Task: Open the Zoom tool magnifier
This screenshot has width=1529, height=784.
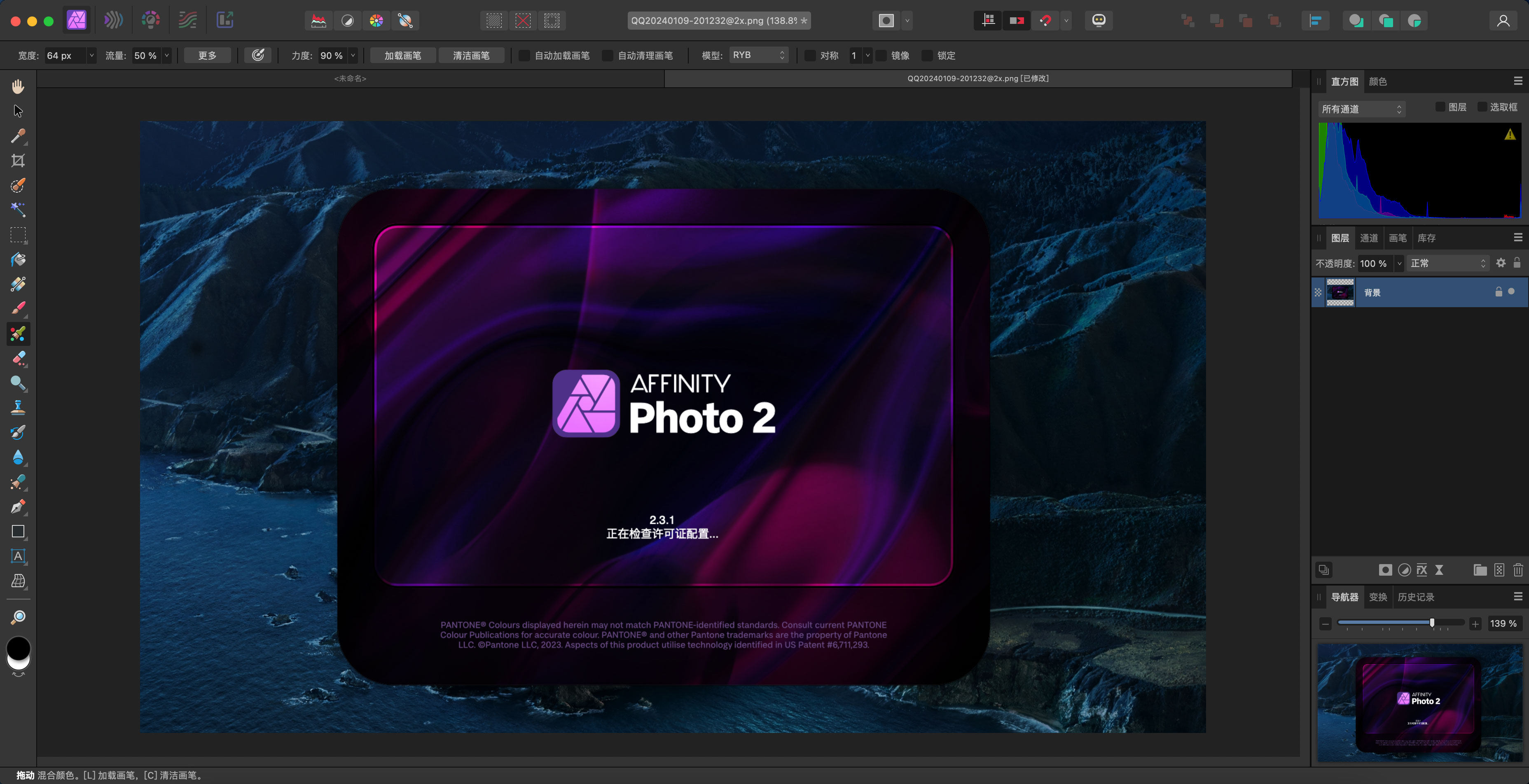Action: pos(18,617)
